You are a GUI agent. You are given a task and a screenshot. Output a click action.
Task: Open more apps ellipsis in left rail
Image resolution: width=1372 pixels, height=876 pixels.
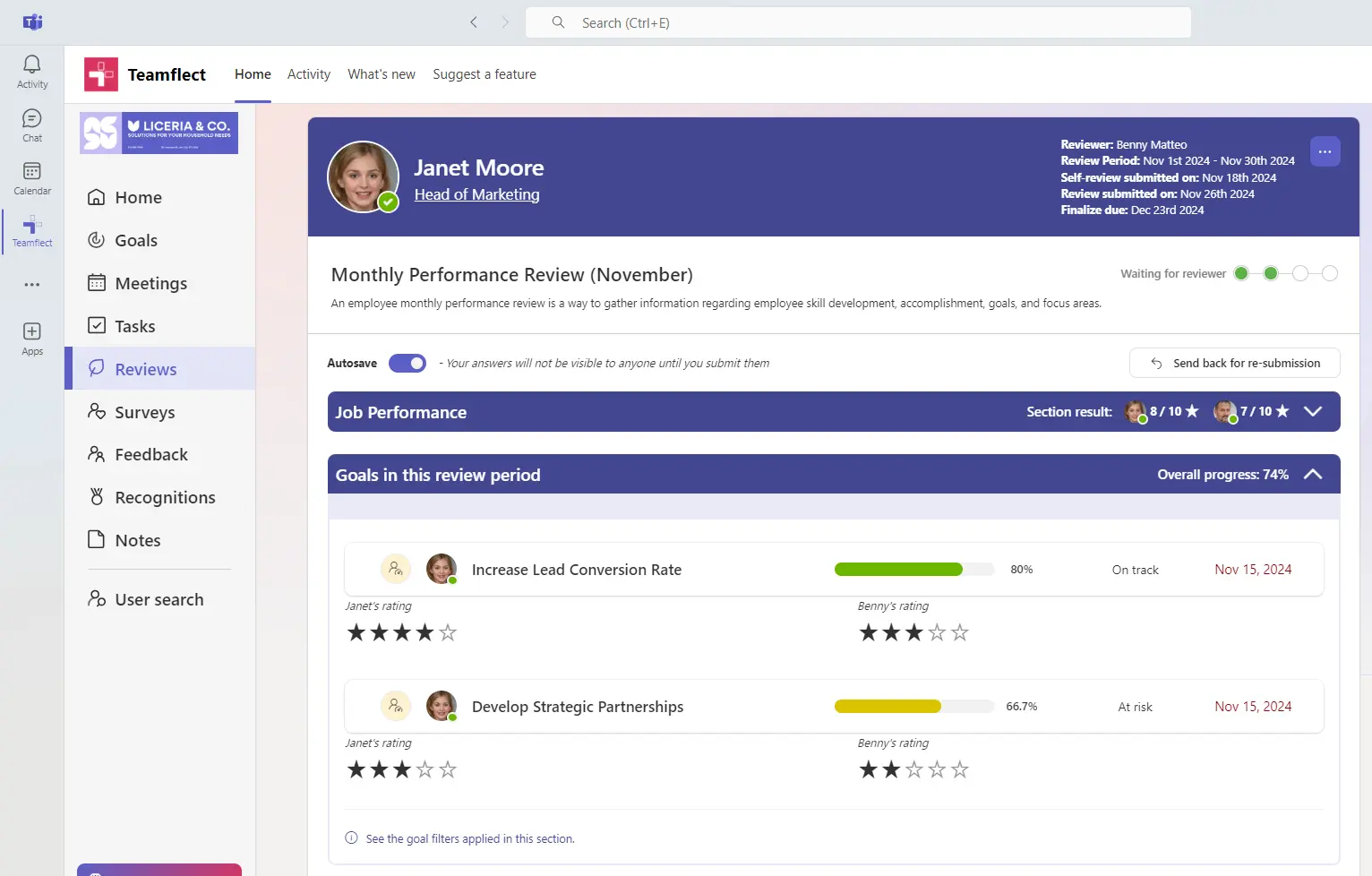[32, 285]
